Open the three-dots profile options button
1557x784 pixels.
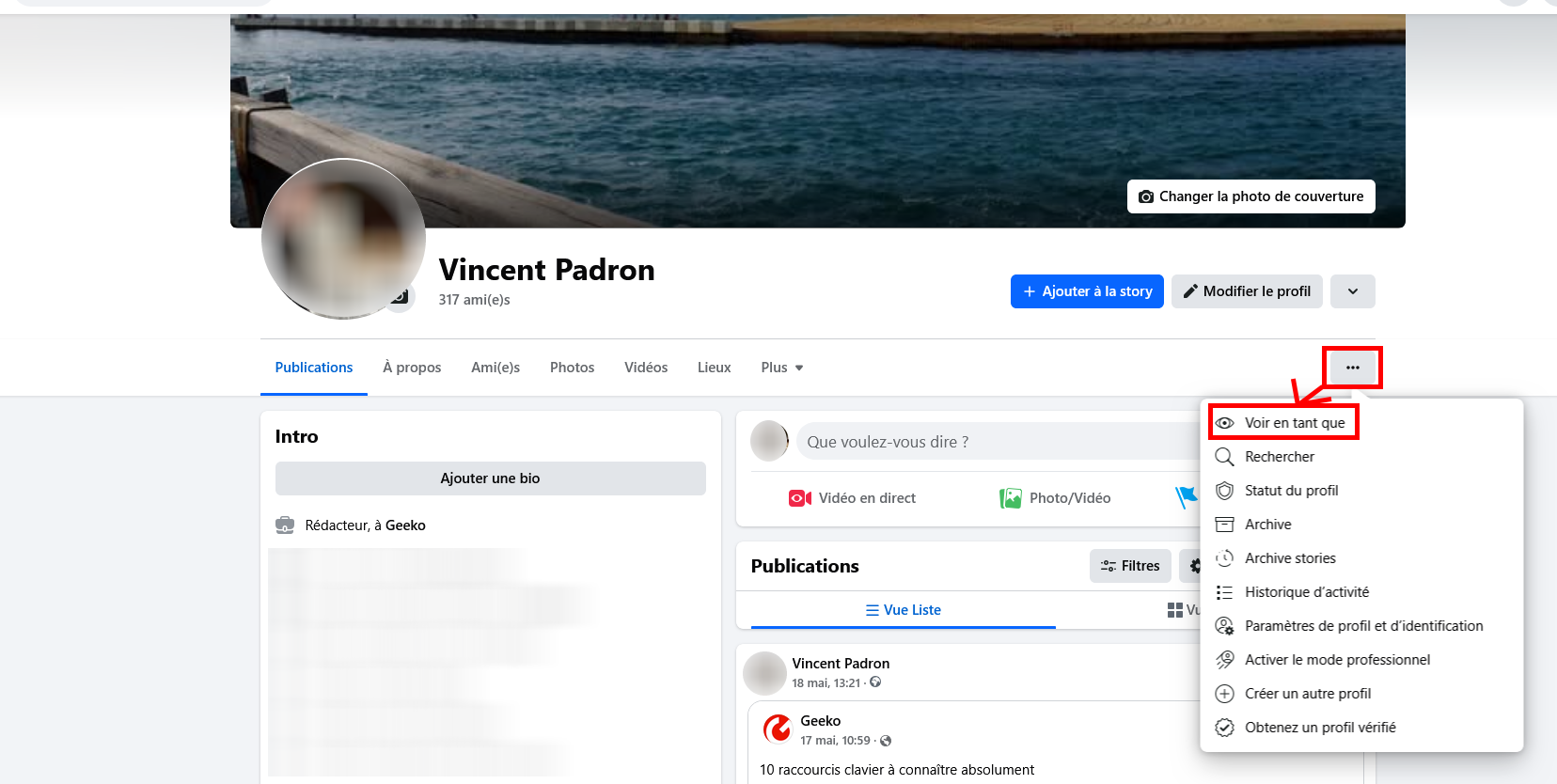1353,368
